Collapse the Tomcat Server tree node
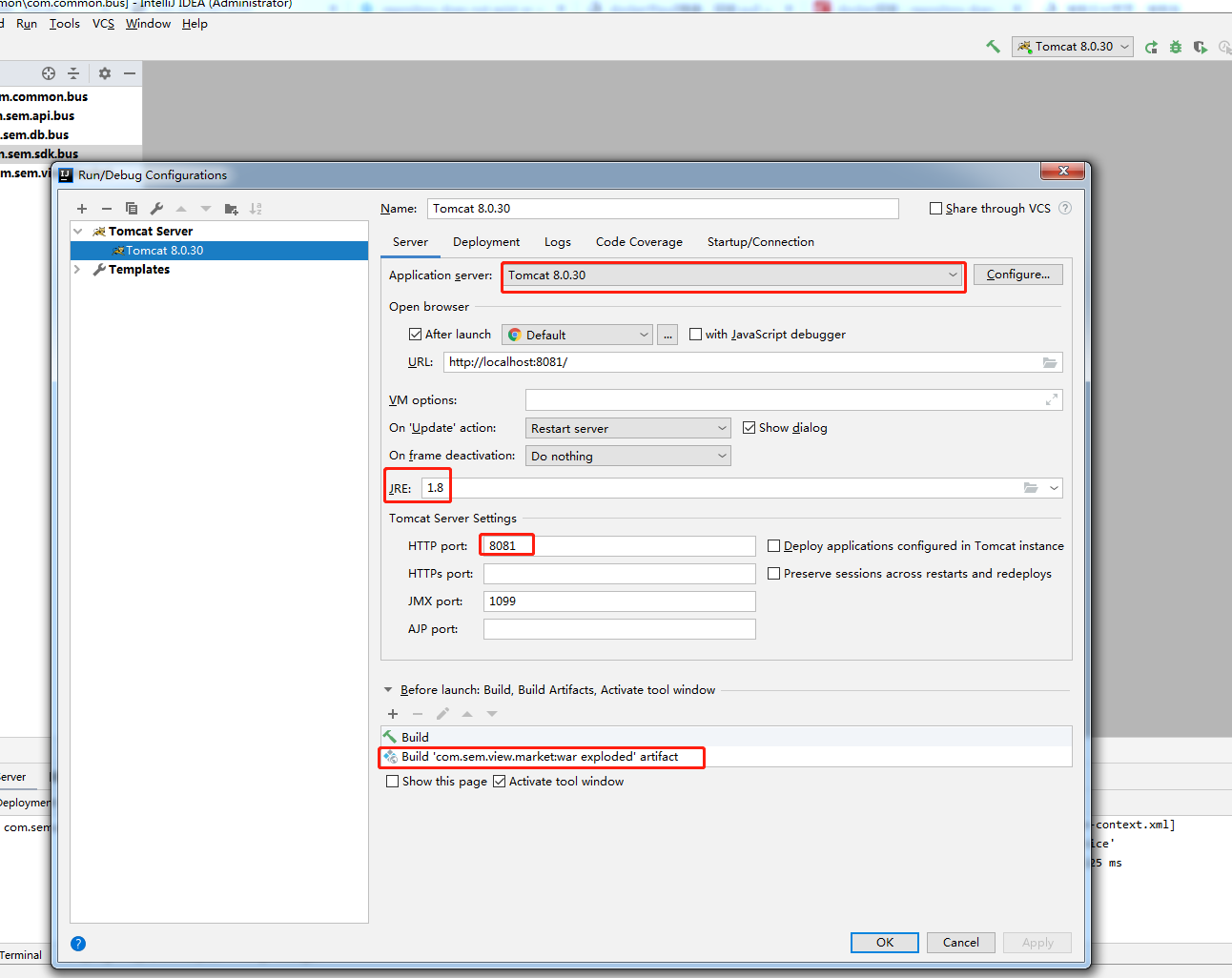 pos(78,232)
